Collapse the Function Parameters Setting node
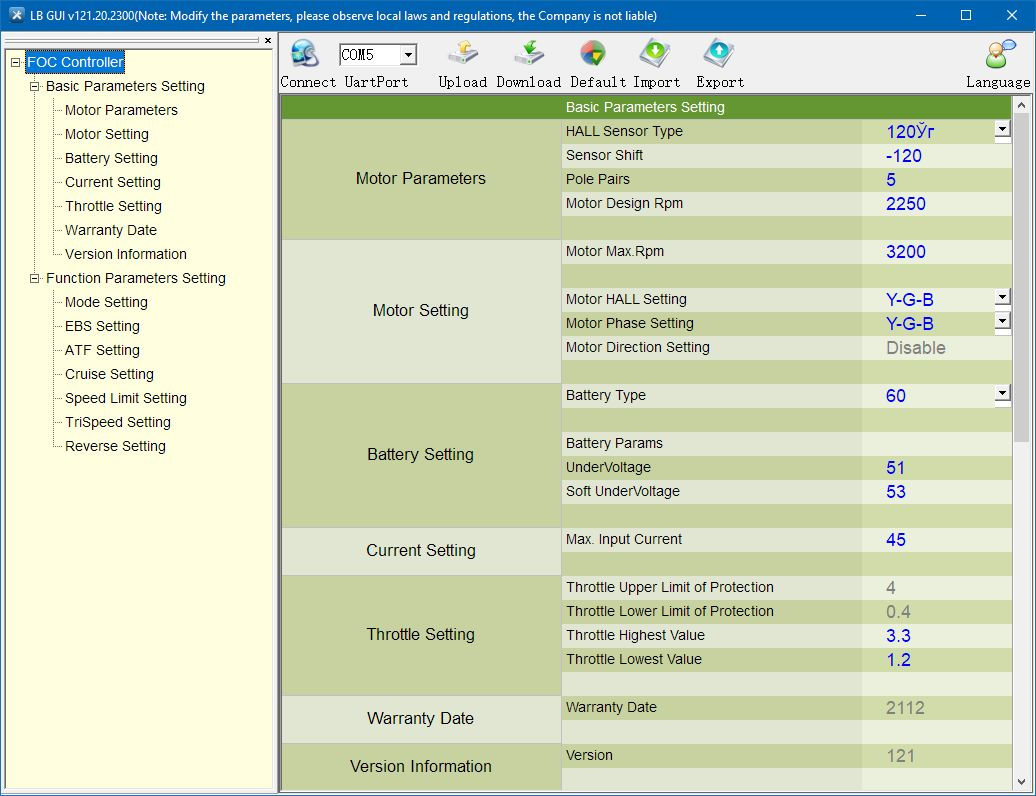 35,278
